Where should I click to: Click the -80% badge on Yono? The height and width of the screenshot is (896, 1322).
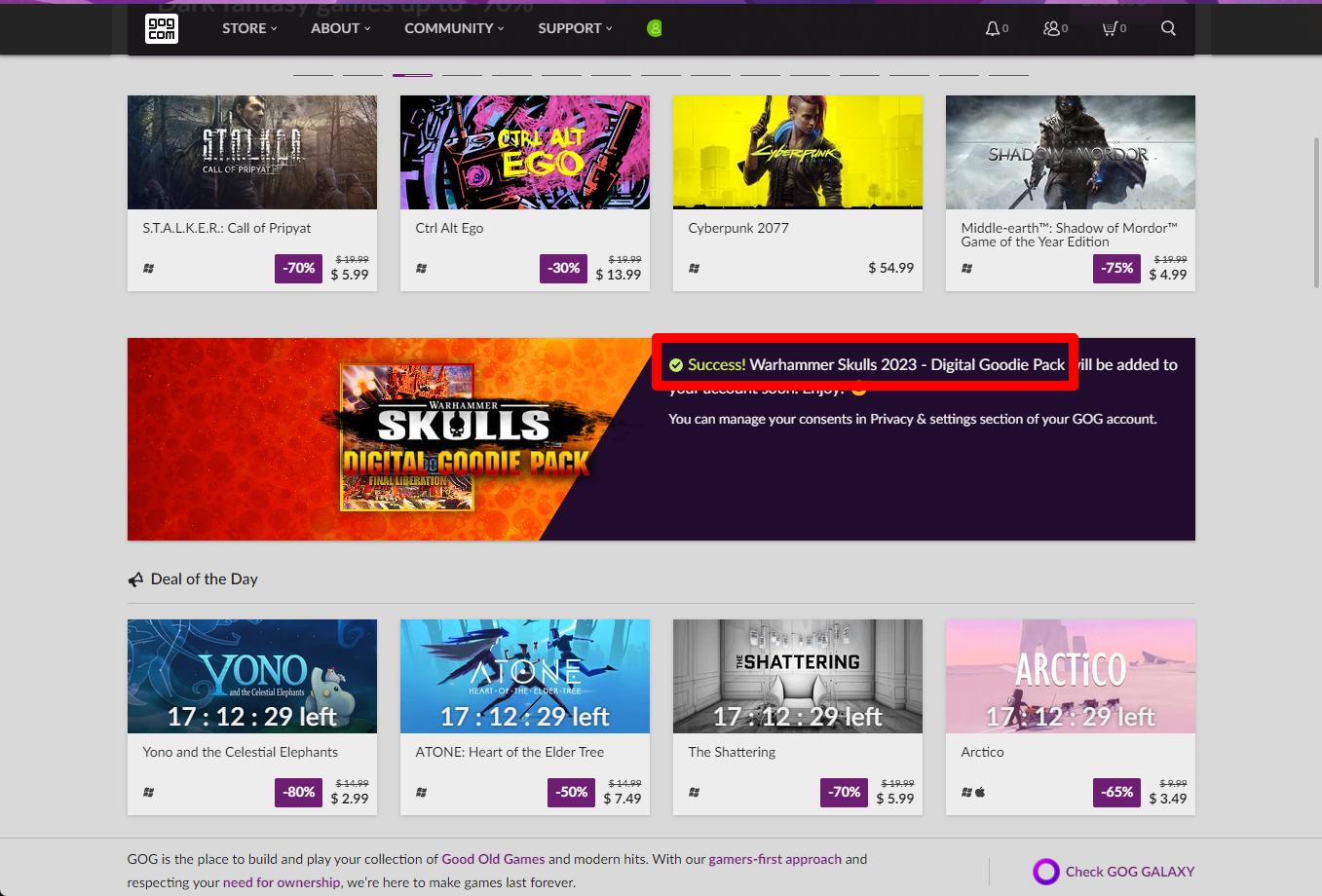click(x=298, y=792)
